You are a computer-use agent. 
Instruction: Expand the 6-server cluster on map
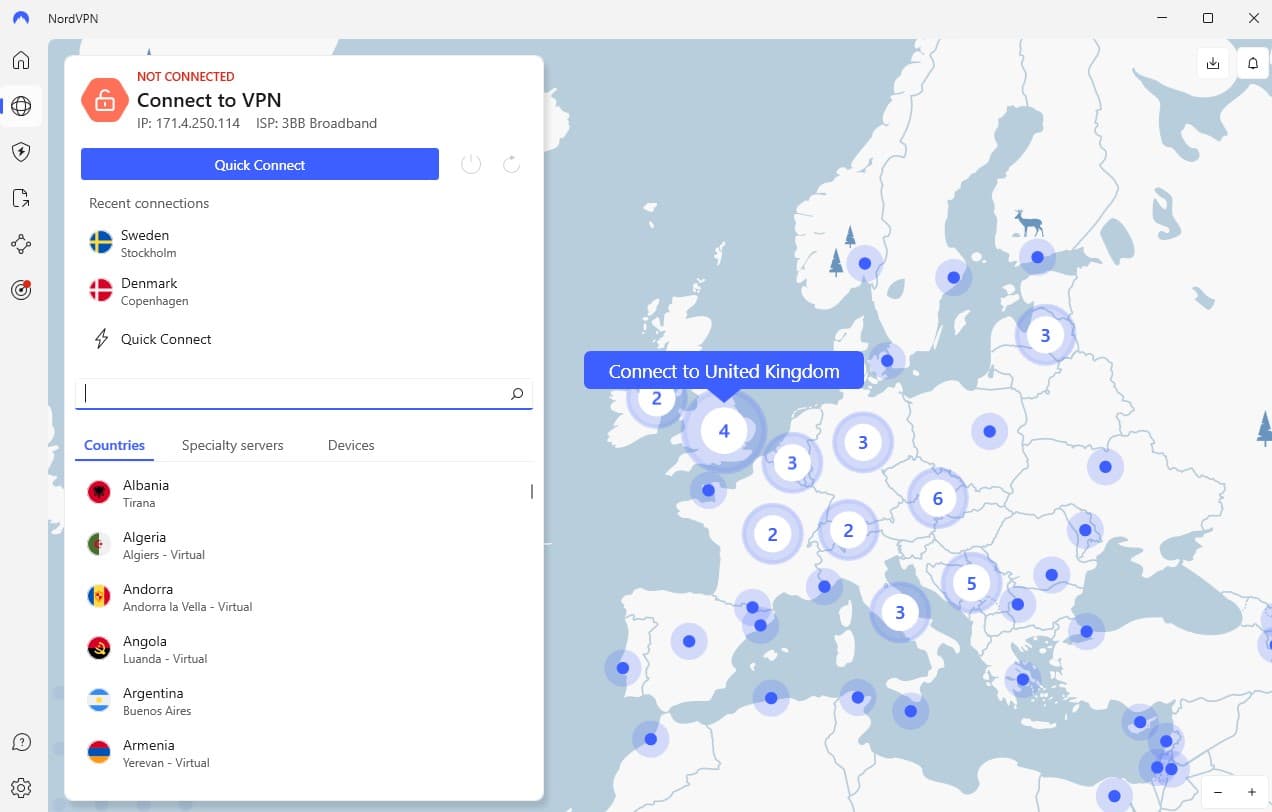(x=937, y=498)
